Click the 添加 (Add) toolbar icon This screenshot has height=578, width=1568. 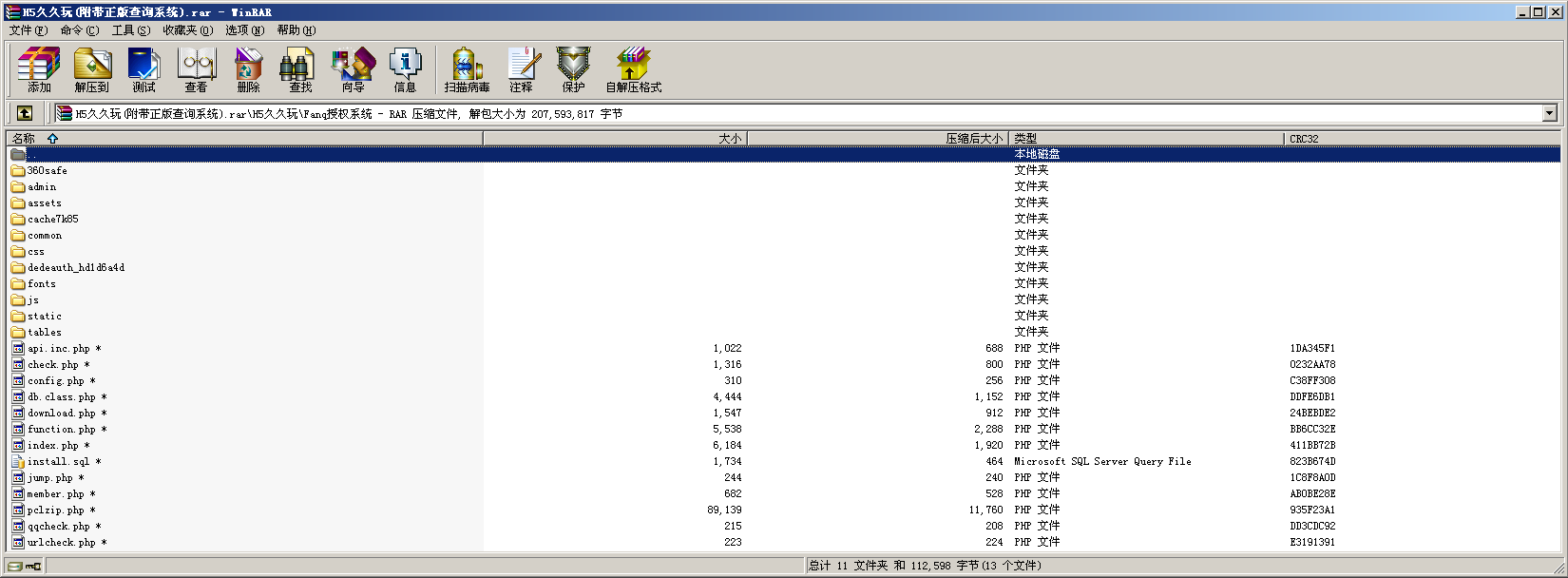pos(39,70)
